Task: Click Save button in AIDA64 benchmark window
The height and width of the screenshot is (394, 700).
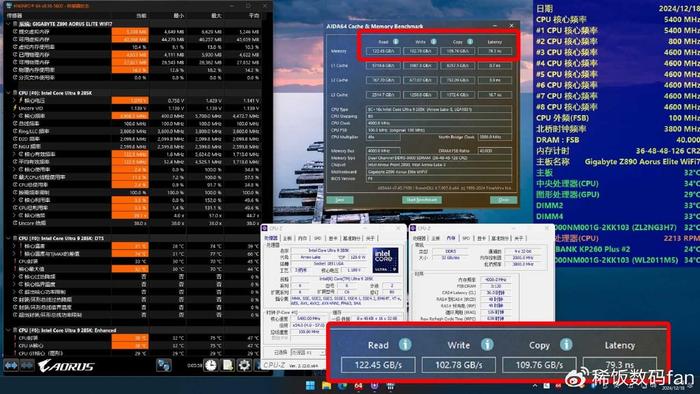Action: (340, 200)
